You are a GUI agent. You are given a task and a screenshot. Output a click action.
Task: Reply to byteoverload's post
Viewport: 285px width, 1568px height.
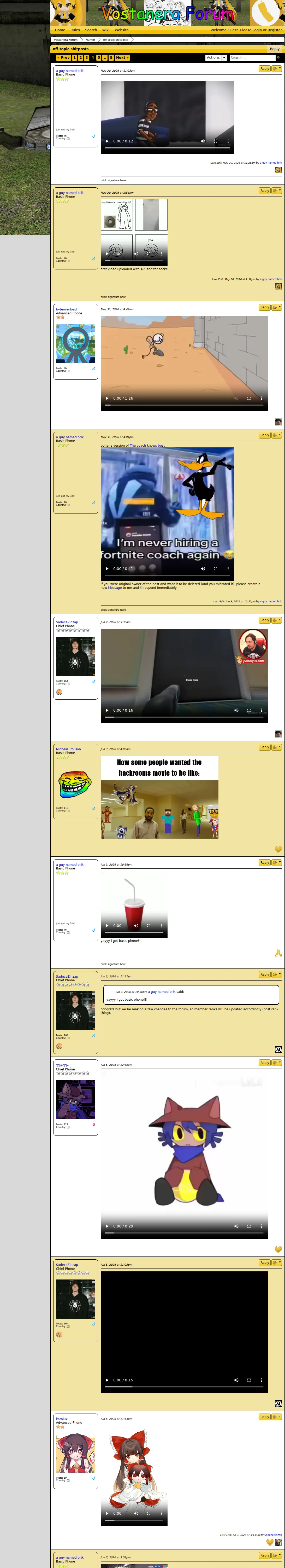[x=264, y=307]
